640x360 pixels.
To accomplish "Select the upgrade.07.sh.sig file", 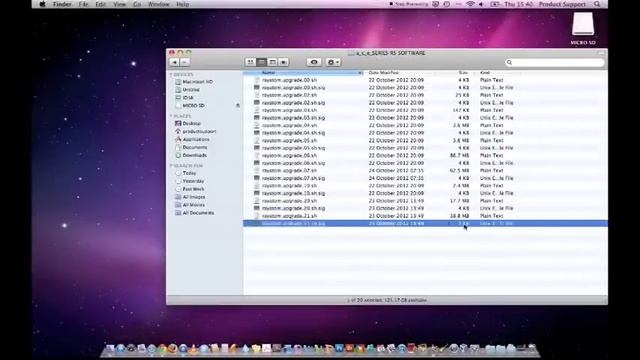I will point(425,178).
